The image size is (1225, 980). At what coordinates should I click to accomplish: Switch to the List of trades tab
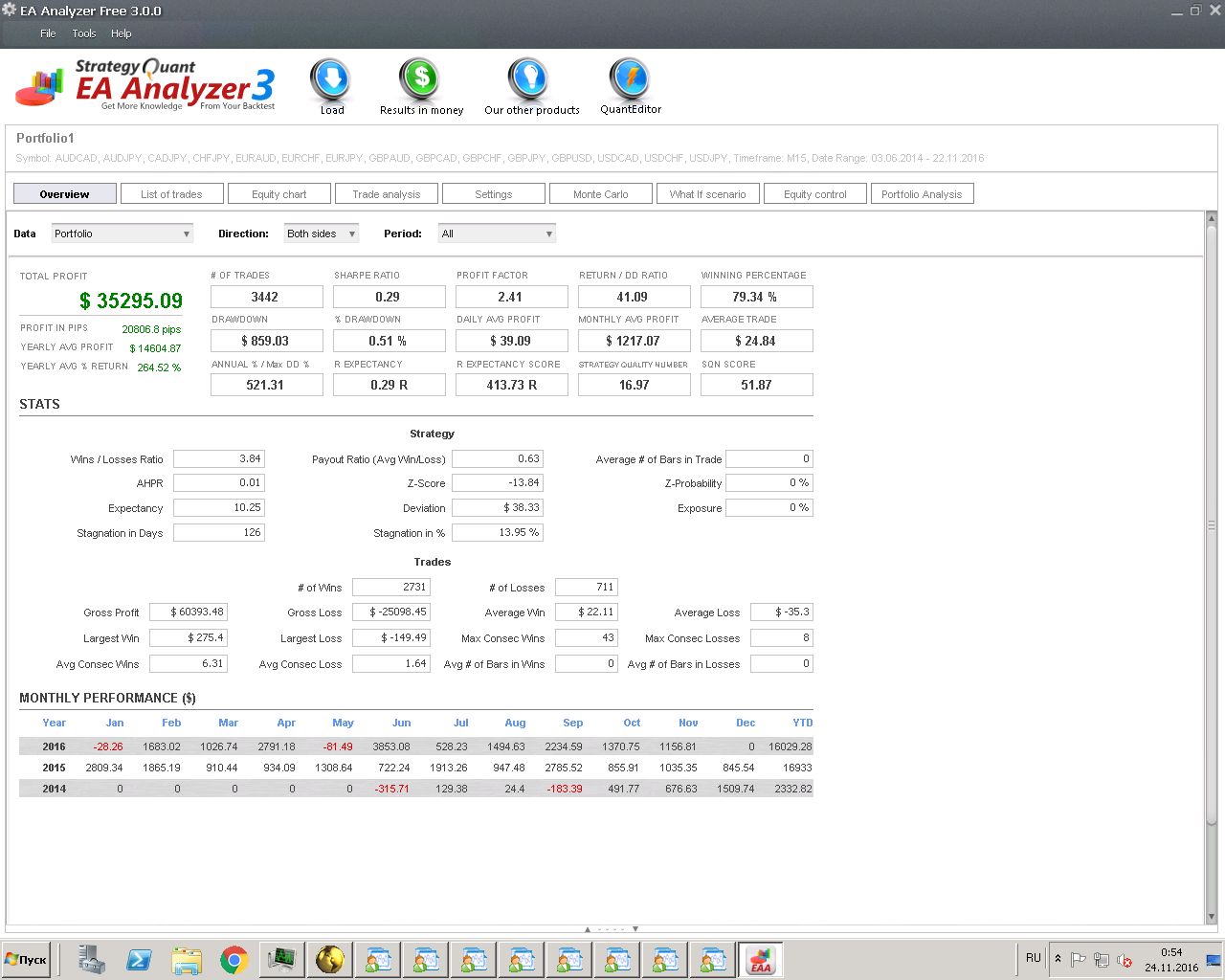[x=171, y=194]
